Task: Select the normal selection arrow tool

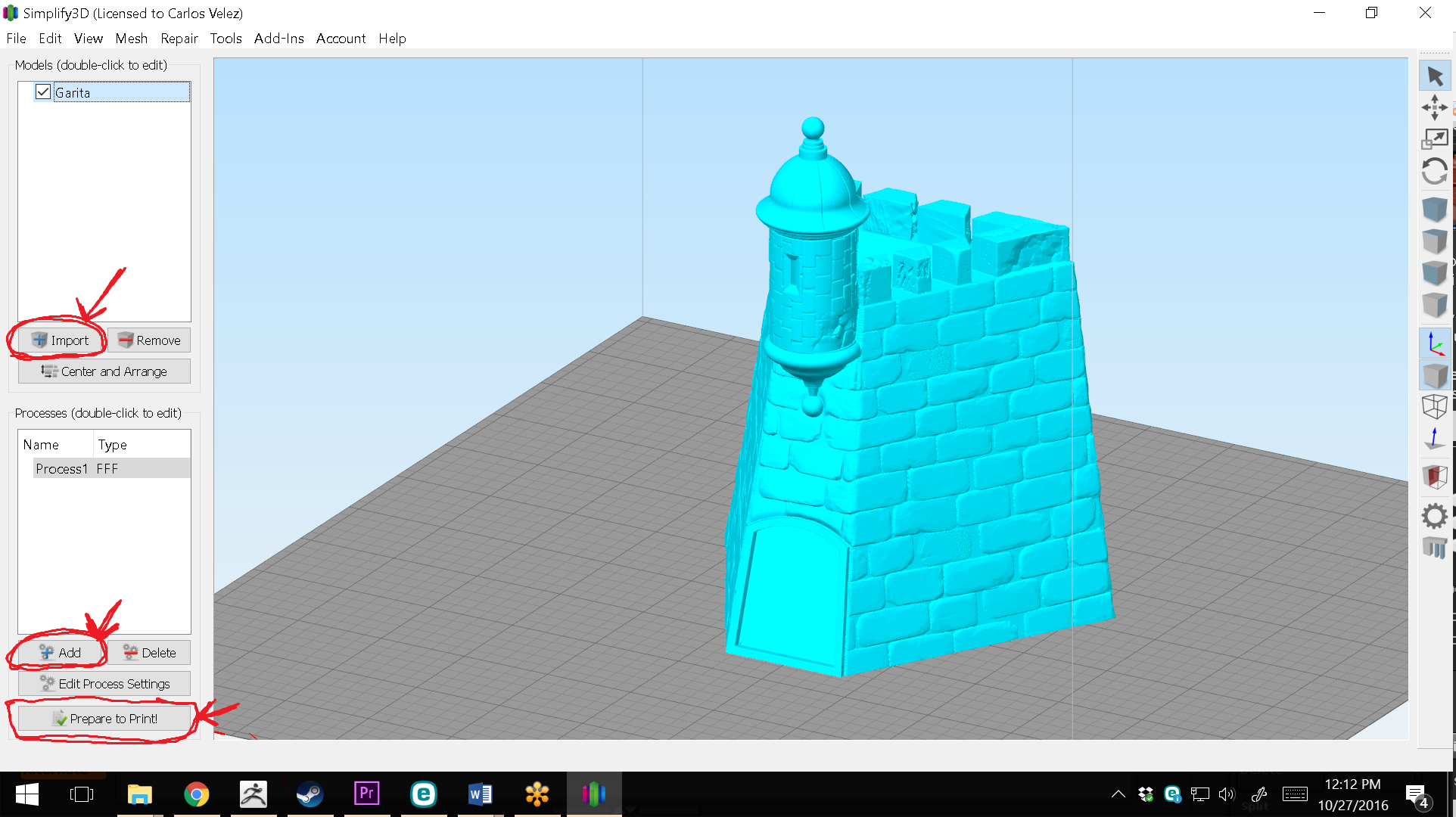Action: [x=1435, y=76]
